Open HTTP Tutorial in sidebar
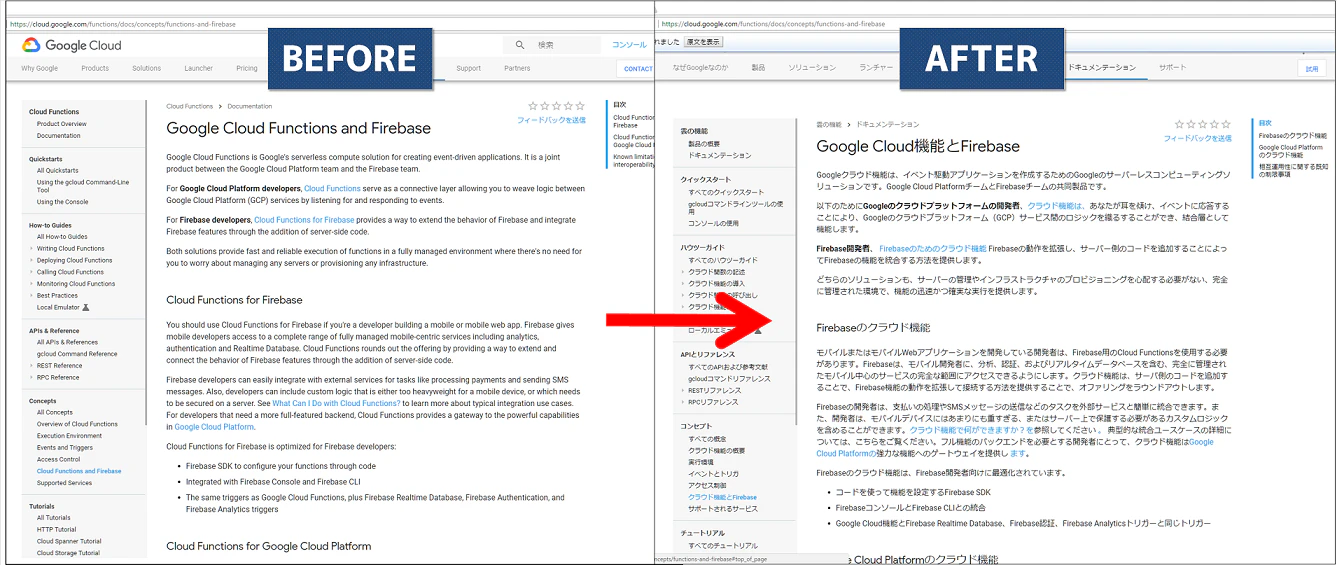This screenshot has width=1337, height=565. [x=57, y=530]
